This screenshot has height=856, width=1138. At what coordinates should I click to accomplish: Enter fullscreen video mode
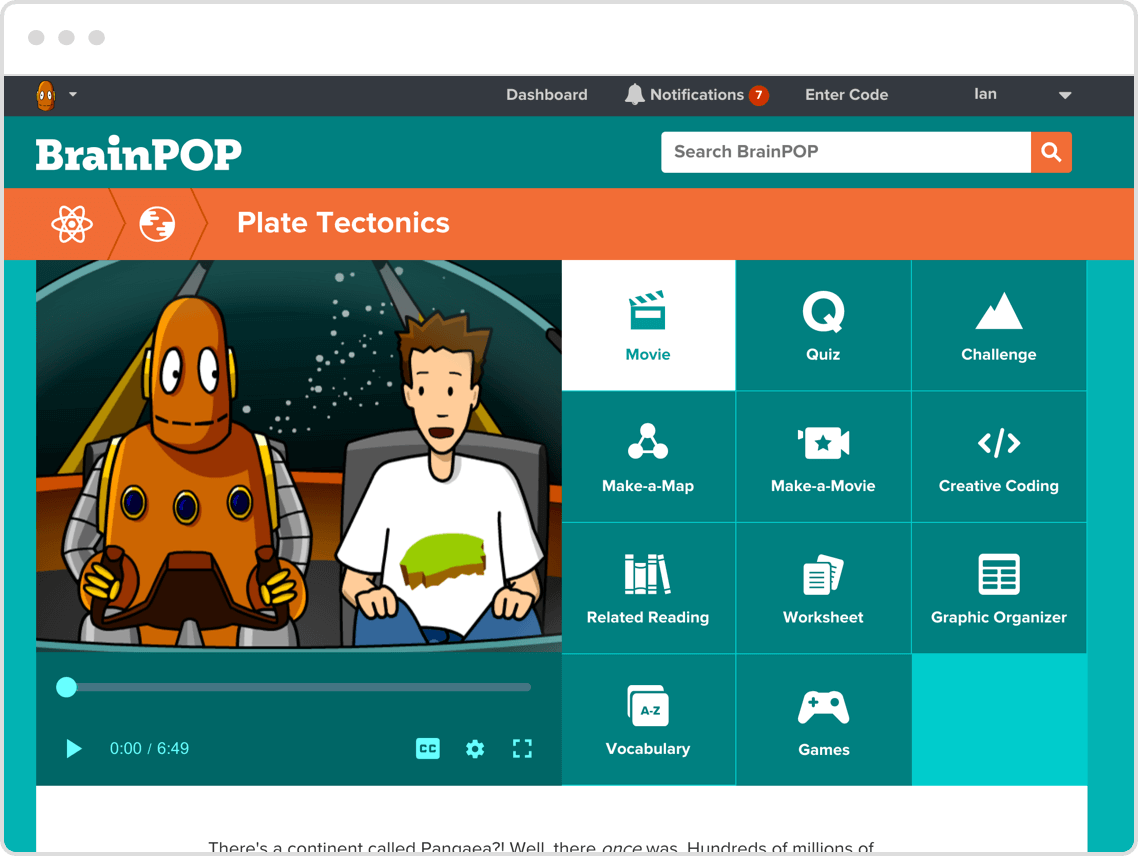point(522,748)
